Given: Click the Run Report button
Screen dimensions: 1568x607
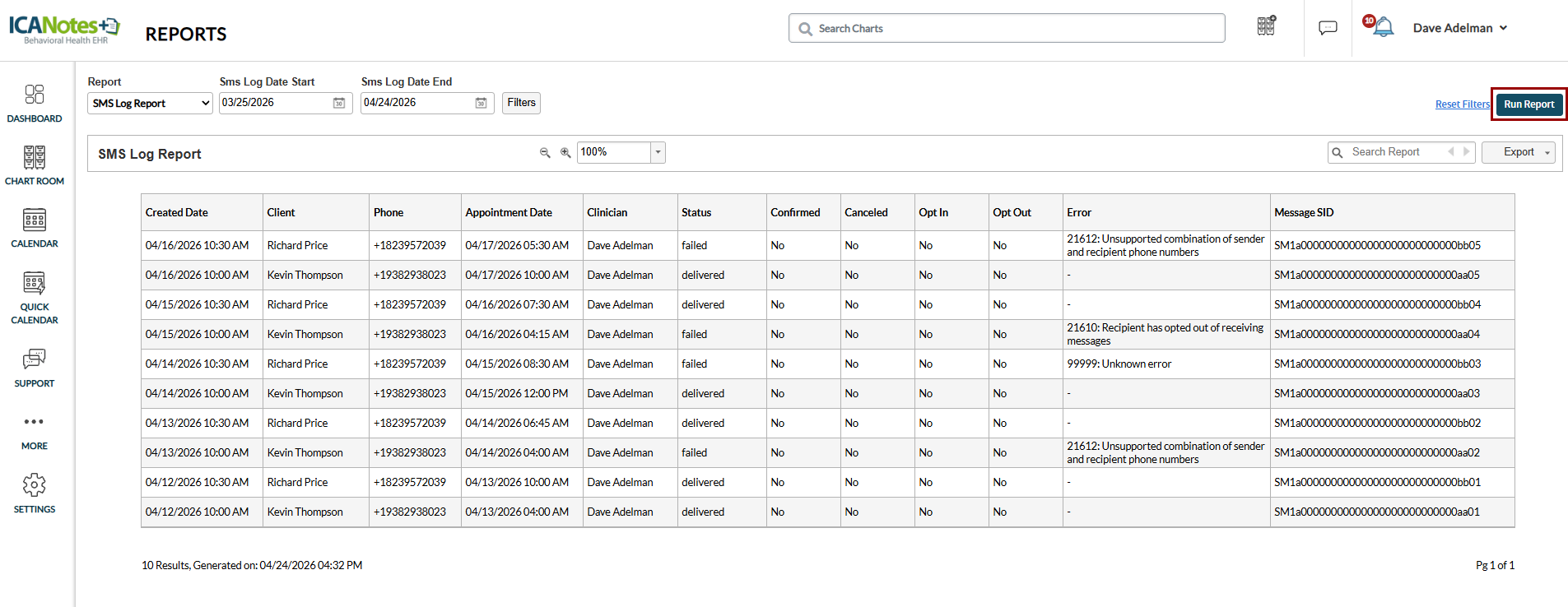Looking at the screenshot, I should [x=1528, y=104].
